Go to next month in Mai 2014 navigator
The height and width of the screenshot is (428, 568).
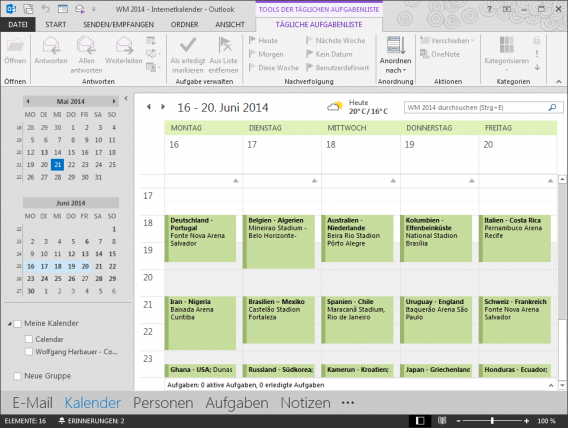pyautogui.click(x=114, y=101)
